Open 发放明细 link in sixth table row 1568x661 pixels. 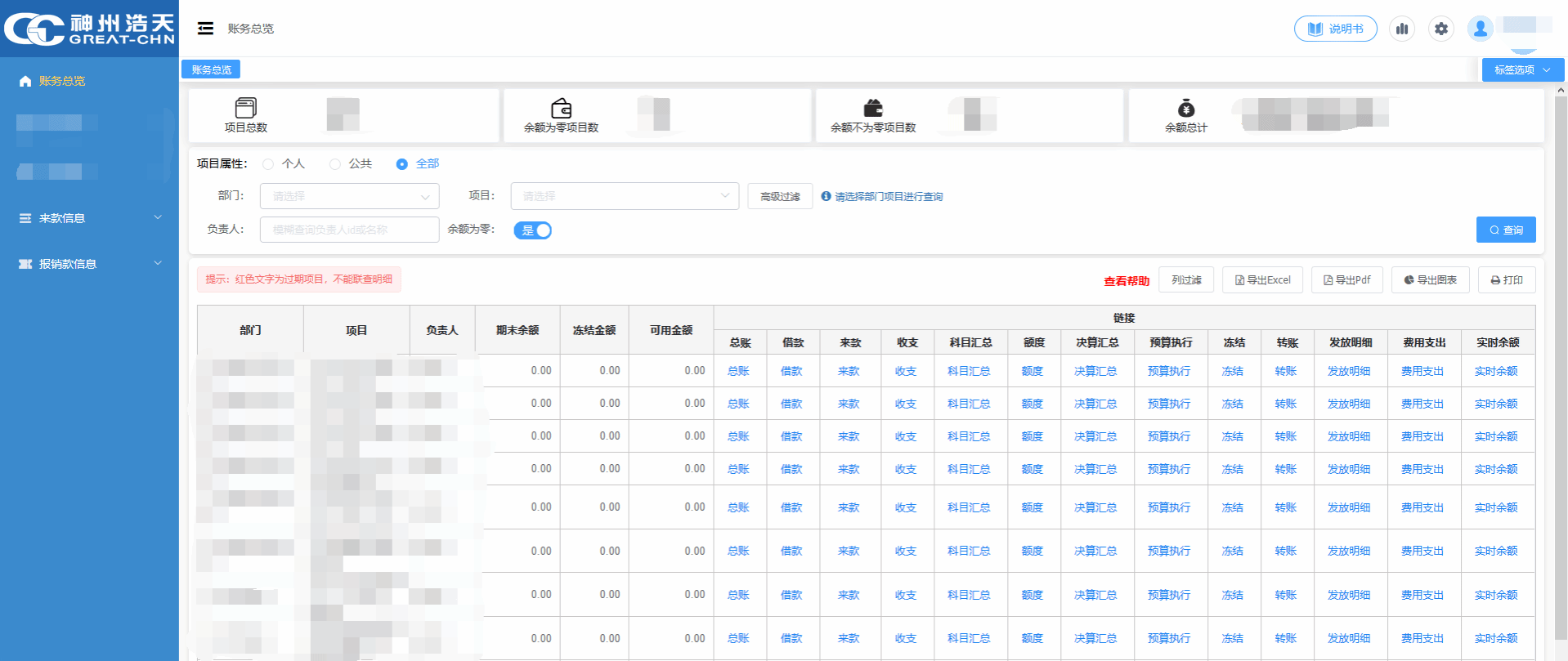(x=1350, y=551)
